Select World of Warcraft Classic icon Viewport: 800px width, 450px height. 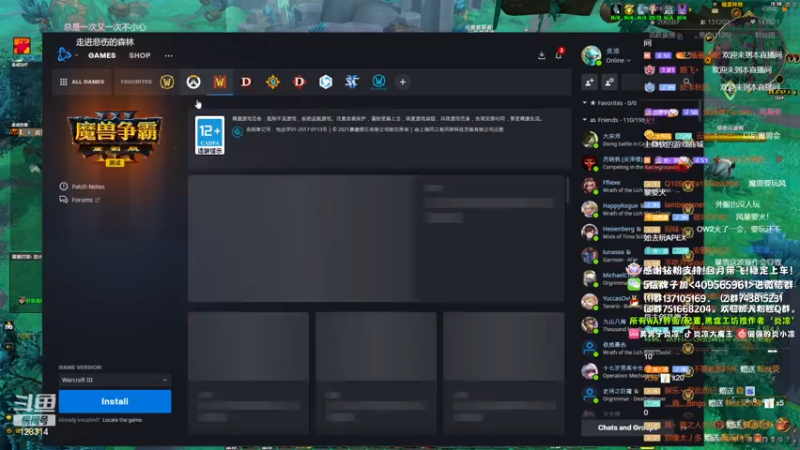[x=379, y=82]
